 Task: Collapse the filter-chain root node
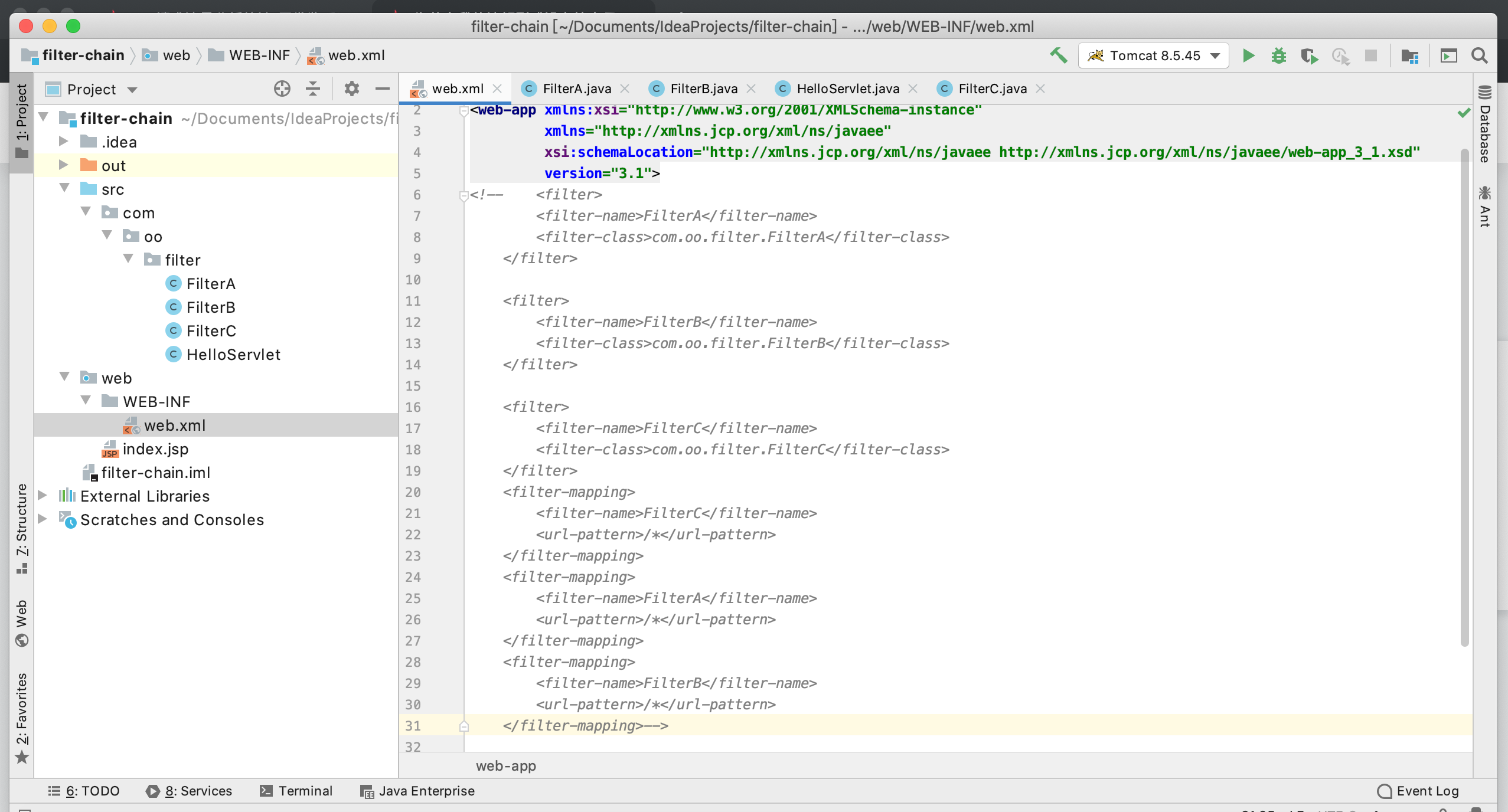pyautogui.click(x=43, y=117)
